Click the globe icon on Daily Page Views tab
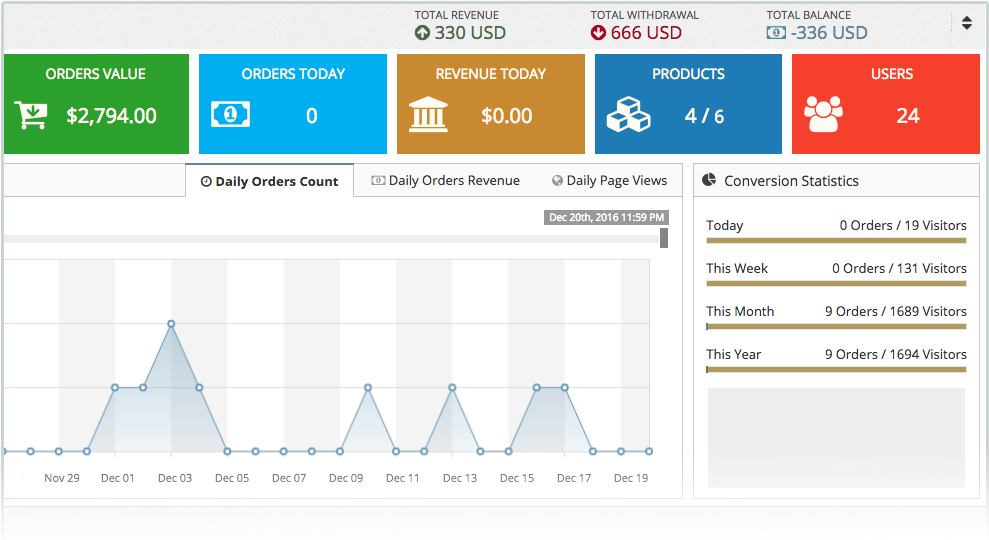This screenshot has width=989, height=540. click(557, 180)
